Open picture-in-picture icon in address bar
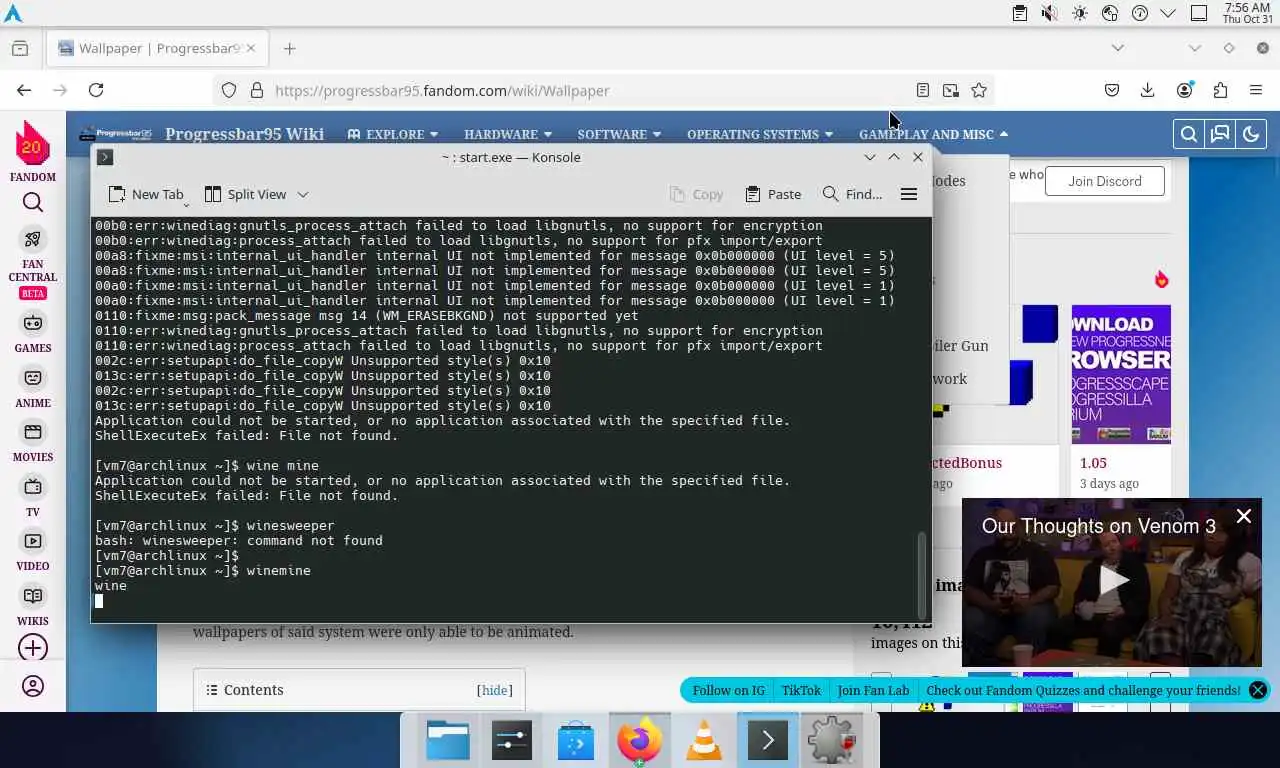The image size is (1280, 768). tap(951, 90)
